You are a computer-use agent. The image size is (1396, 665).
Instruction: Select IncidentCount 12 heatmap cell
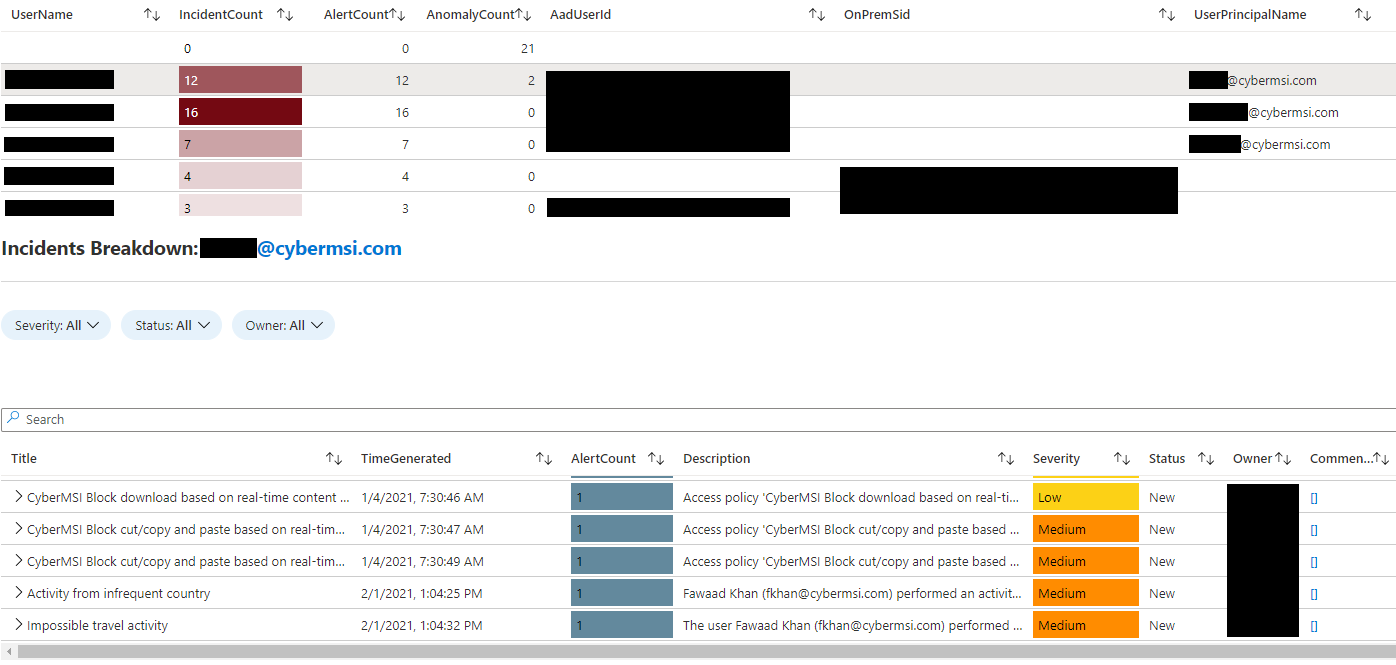(240, 80)
